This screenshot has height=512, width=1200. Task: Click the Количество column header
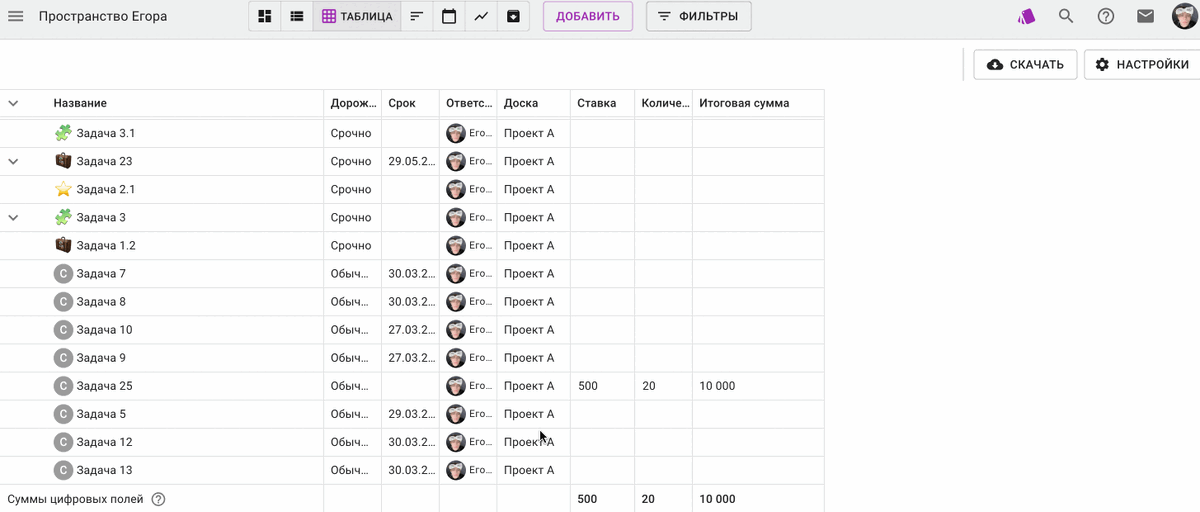coord(663,103)
